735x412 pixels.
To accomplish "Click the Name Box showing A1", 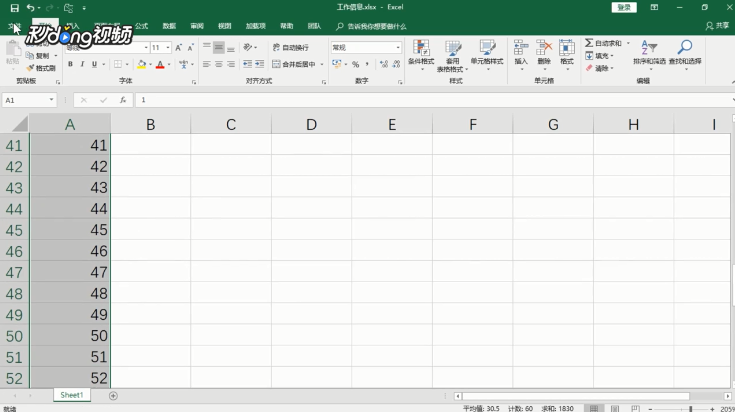I will (x=29, y=100).
